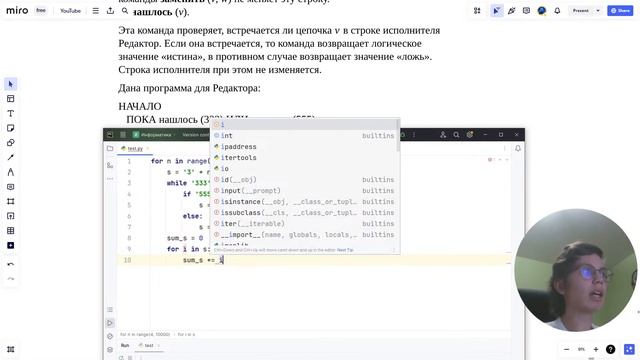Image resolution: width=640 pixels, height=360 pixels.
Task: Expand the Present dropdown arrow
Action: [x=598, y=11]
